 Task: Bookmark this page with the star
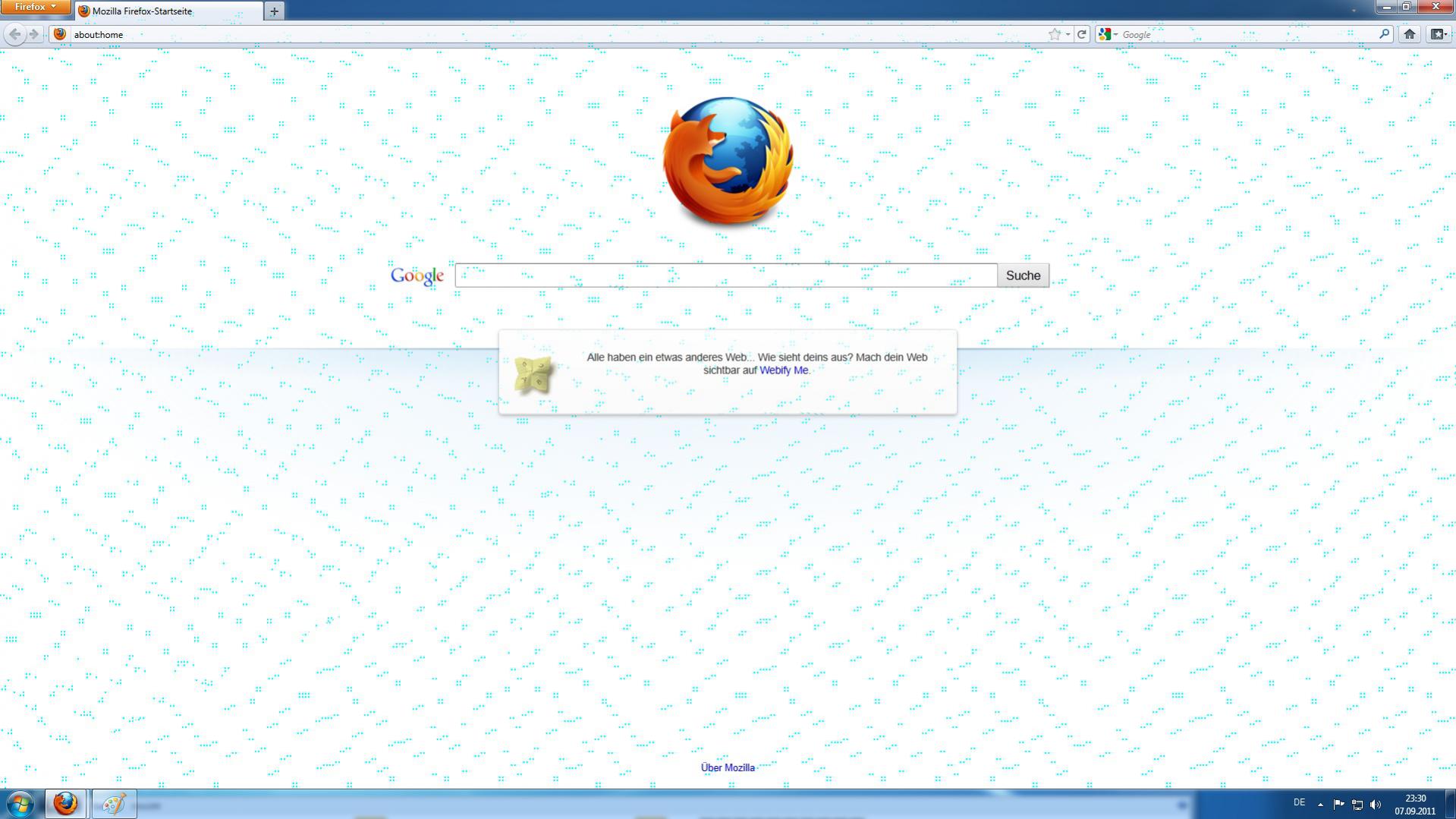pos(1054,34)
